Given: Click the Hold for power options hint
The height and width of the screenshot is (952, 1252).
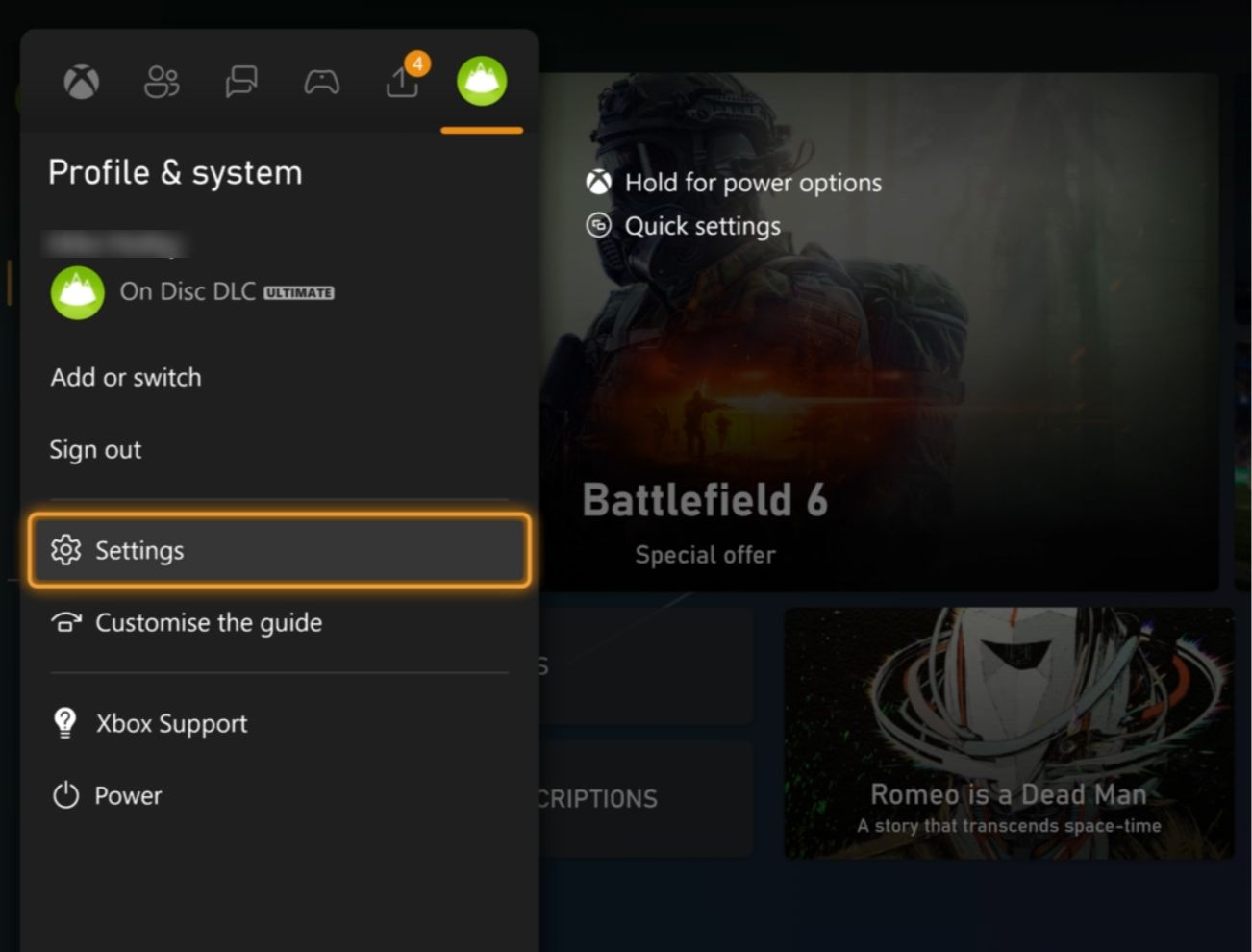Looking at the screenshot, I should [x=753, y=183].
